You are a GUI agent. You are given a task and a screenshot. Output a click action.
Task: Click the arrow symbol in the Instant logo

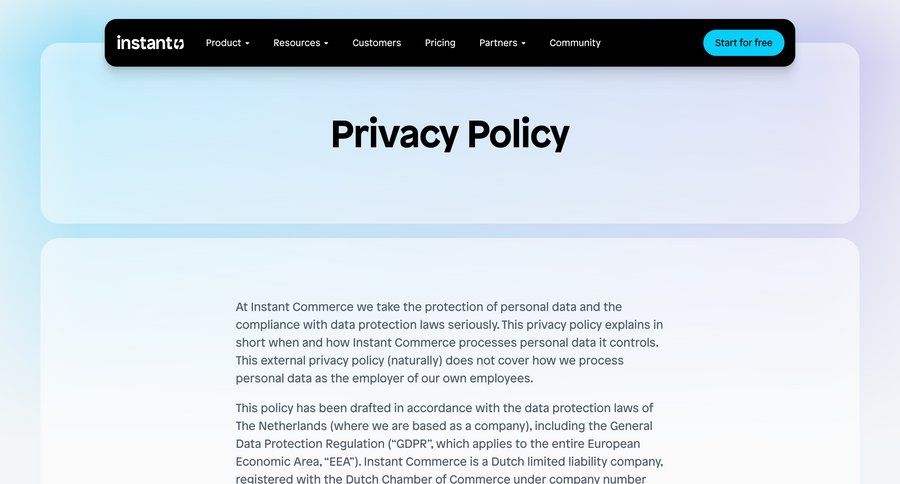179,43
